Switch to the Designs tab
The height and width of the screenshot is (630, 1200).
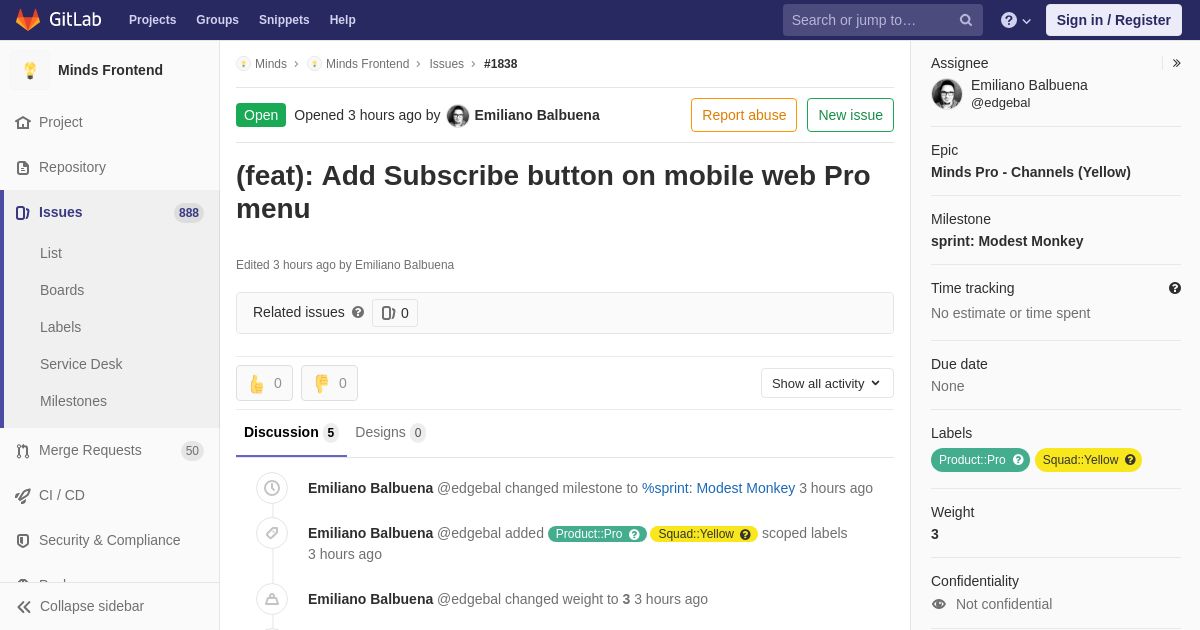point(390,432)
